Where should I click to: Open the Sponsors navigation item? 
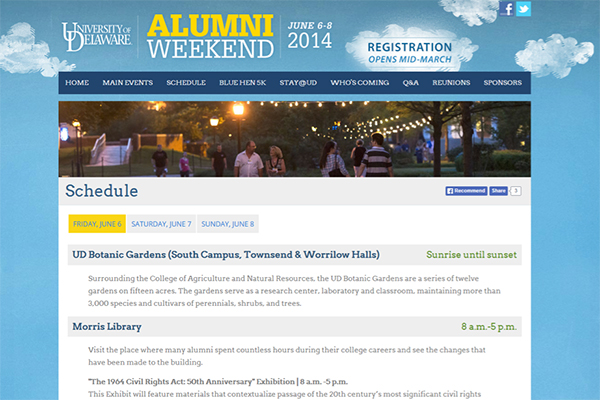pyautogui.click(x=502, y=83)
